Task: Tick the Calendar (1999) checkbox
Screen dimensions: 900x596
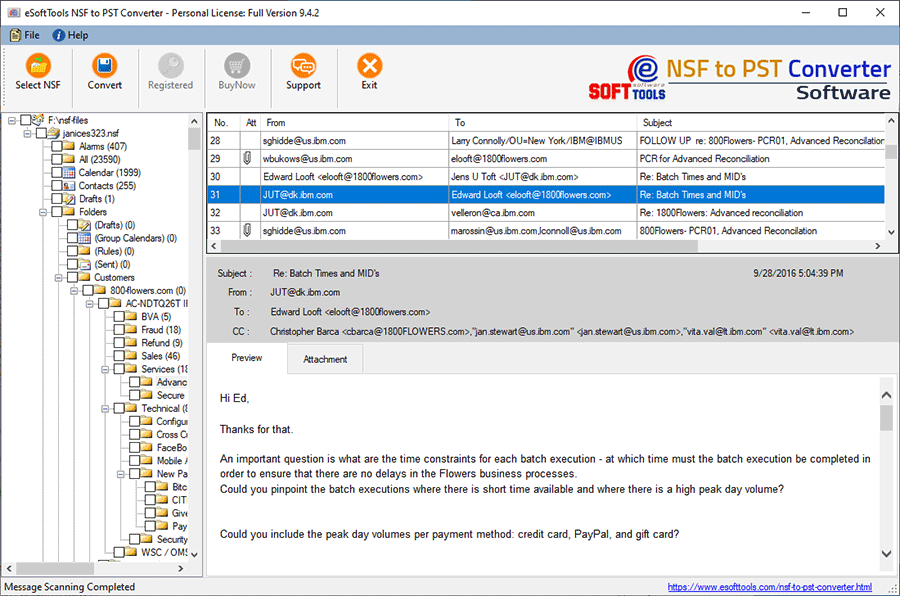Action: point(57,172)
